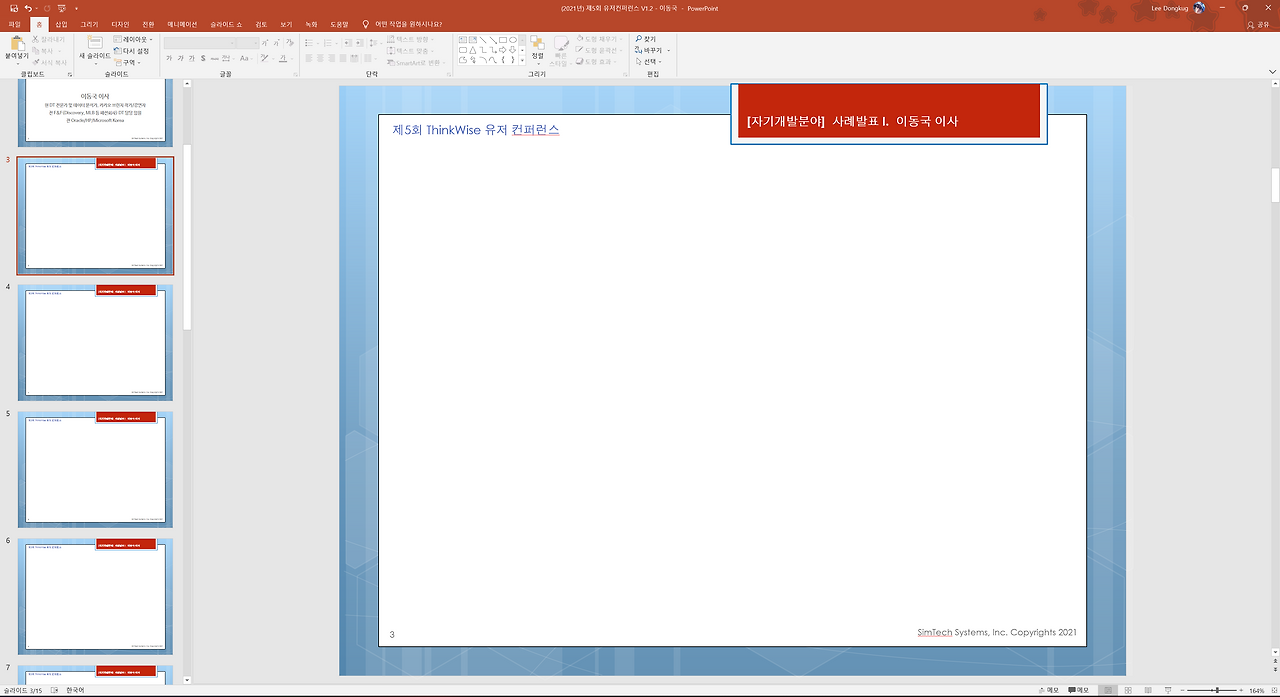This screenshot has width=1280, height=697.
Task: Click '제5회 ThinkWise 유저 컨퍼런스' heading text
Action: pos(476,130)
